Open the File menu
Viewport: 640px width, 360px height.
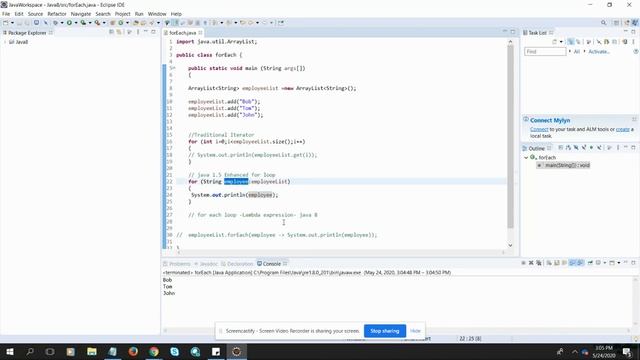click(6, 14)
